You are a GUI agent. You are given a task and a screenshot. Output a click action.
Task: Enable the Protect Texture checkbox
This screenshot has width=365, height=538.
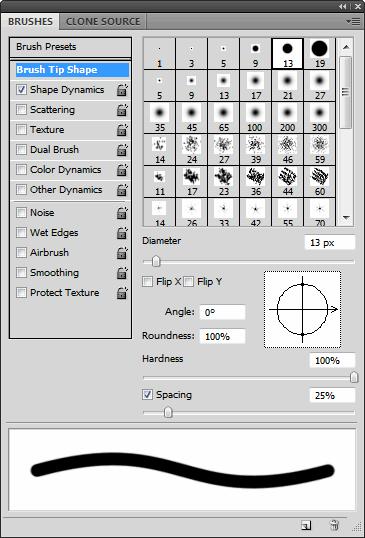tap(21, 293)
